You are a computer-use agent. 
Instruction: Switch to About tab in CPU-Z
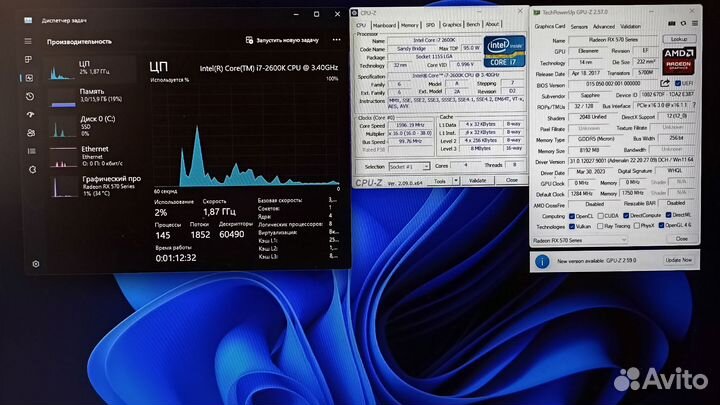coord(492,24)
